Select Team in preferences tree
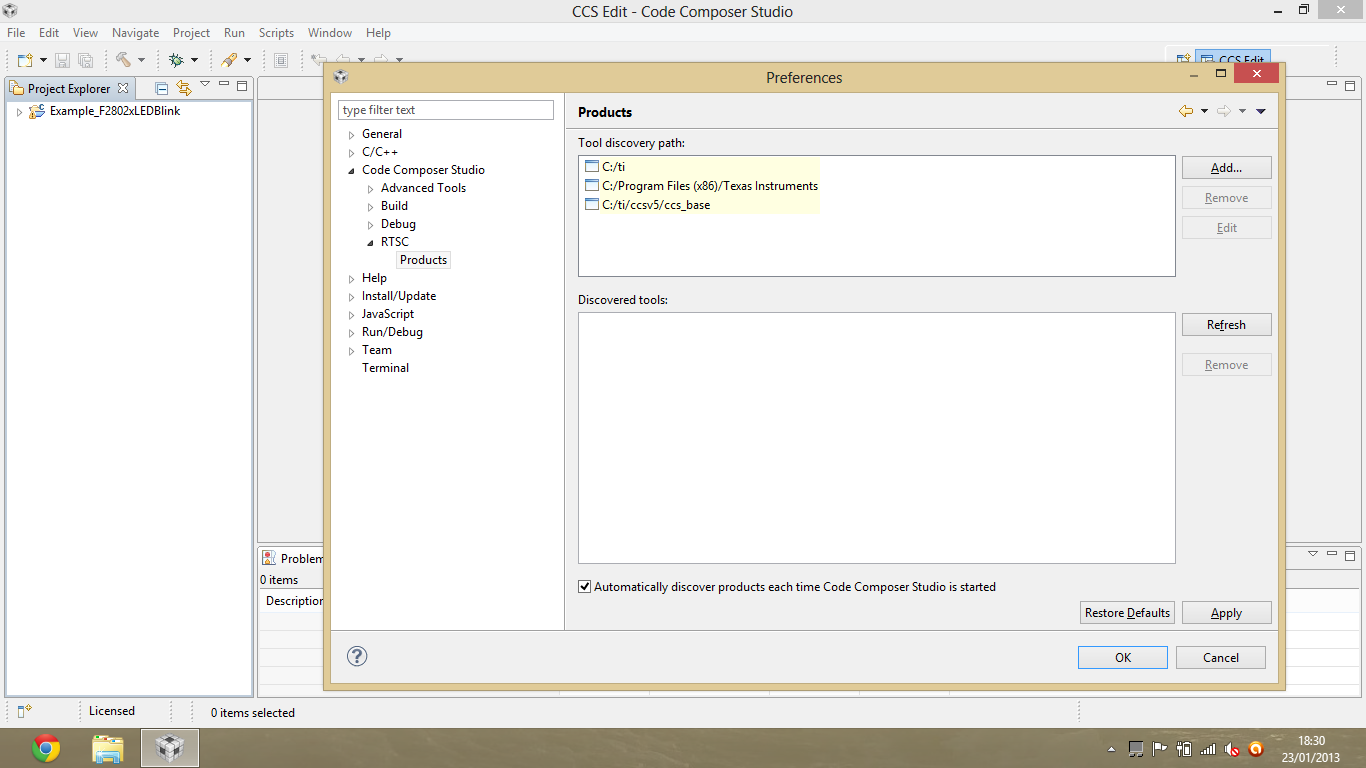 [x=376, y=350]
